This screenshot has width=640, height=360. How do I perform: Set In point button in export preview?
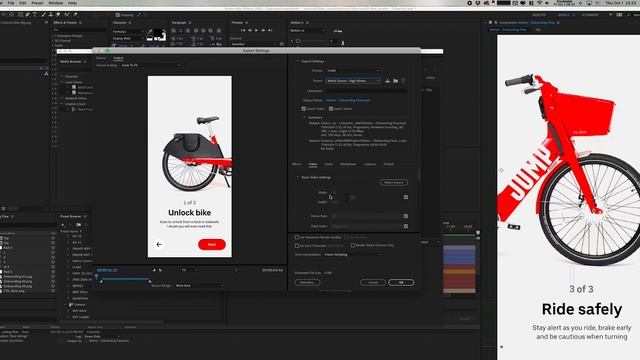pos(154,270)
